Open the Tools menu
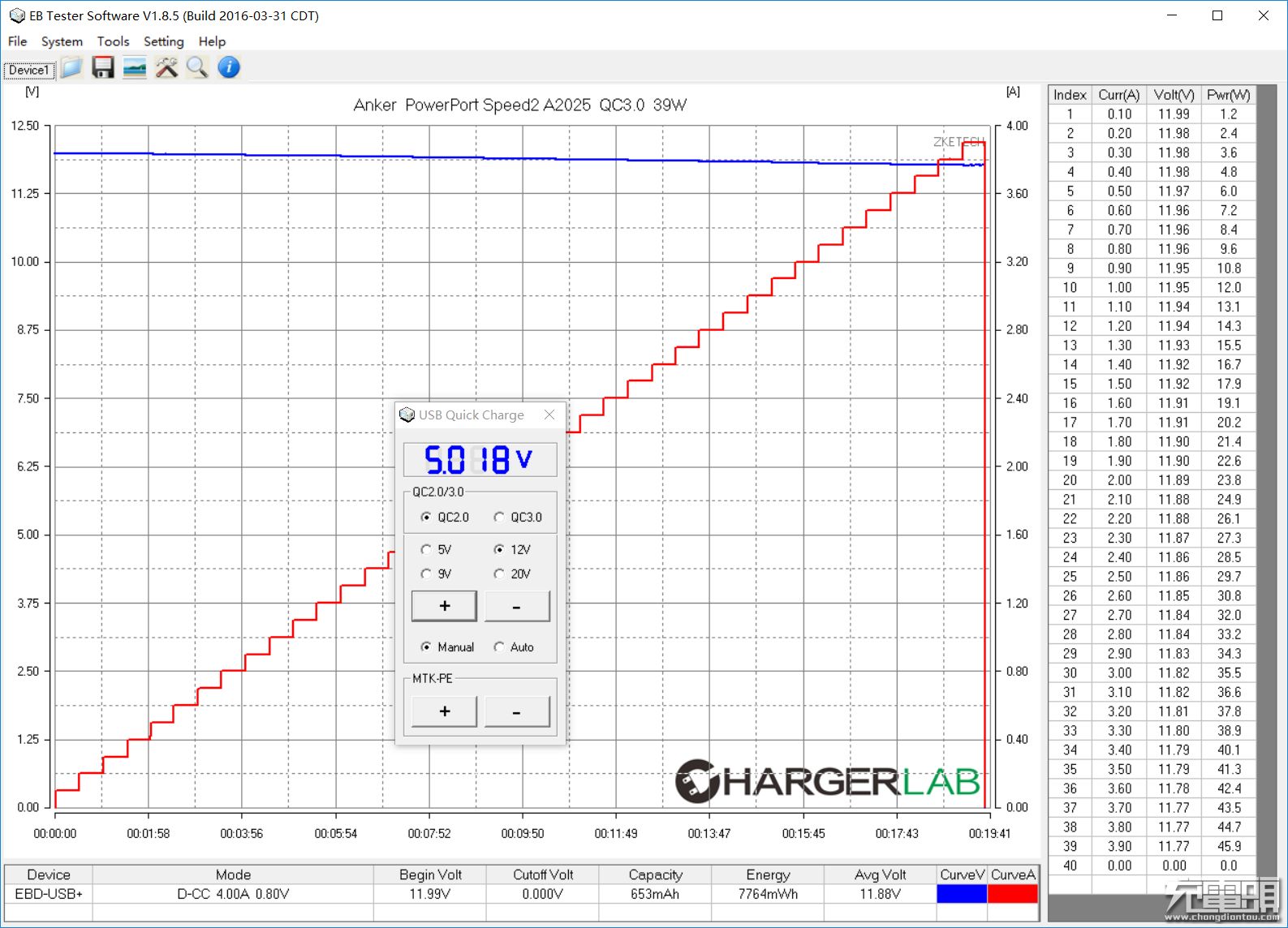 [113, 41]
